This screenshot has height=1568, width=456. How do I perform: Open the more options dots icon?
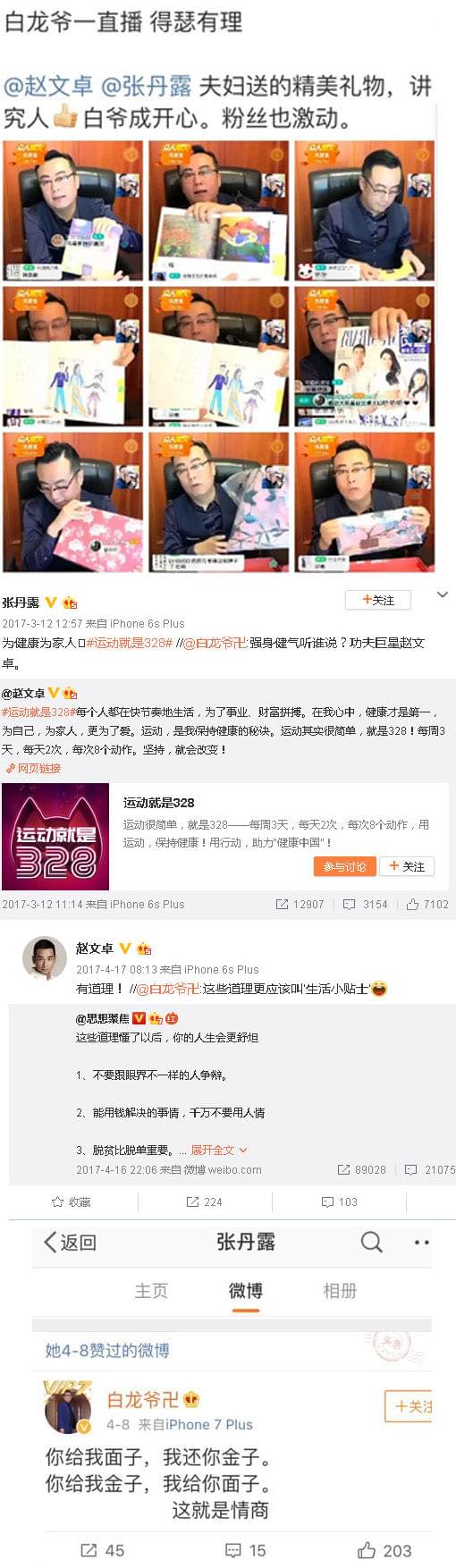(x=422, y=1242)
